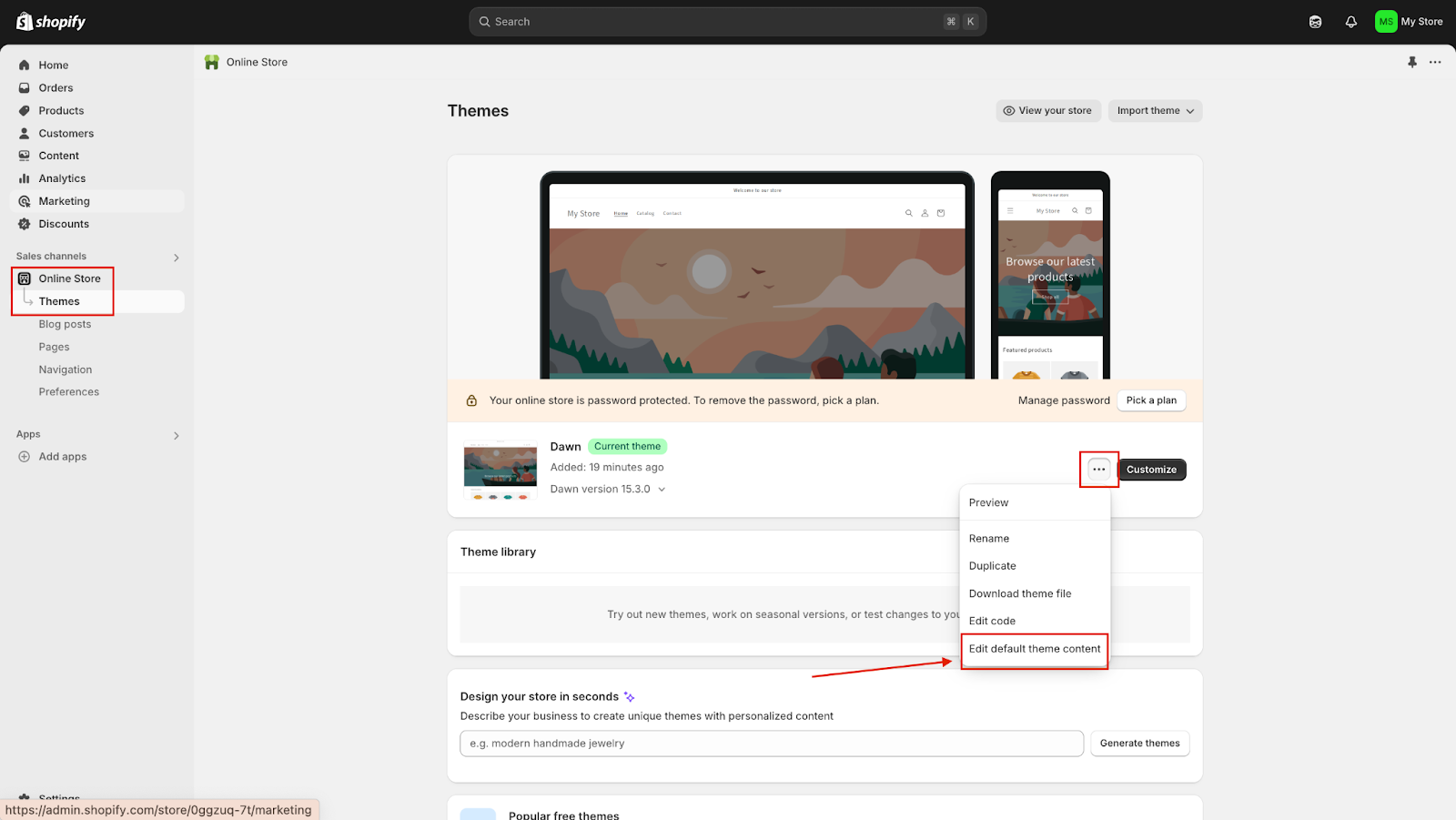Click the Shopify logo in top bar
Image resolution: width=1456 pixels, height=820 pixels.
click(51, 21)
